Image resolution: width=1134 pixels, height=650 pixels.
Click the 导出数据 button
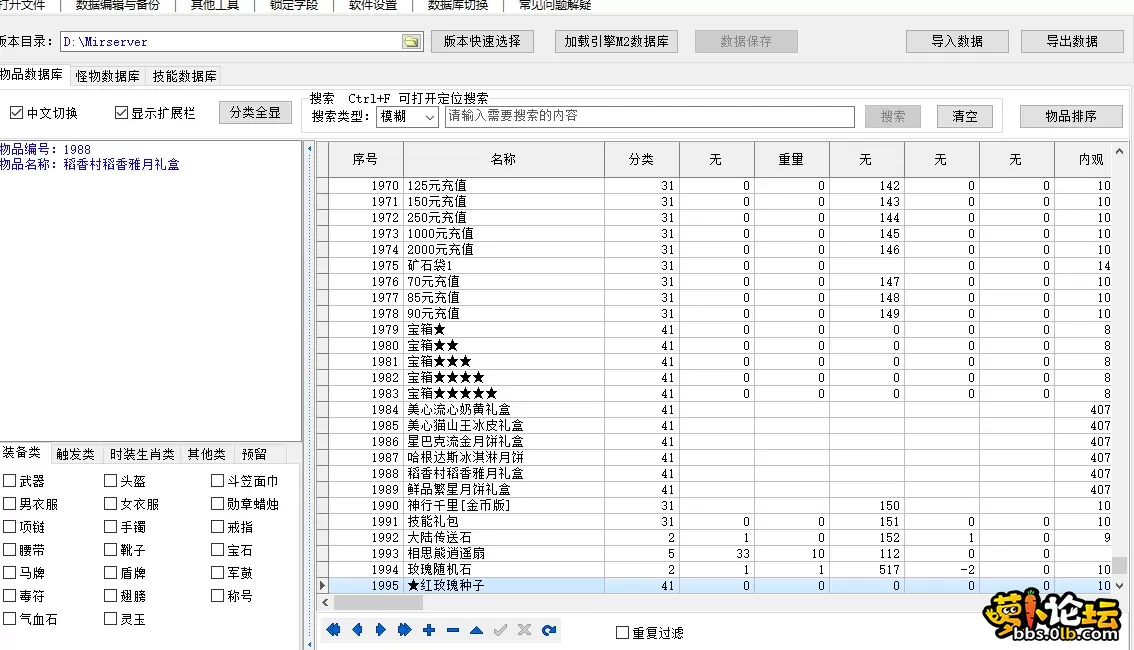click(x=1072, y=41)
